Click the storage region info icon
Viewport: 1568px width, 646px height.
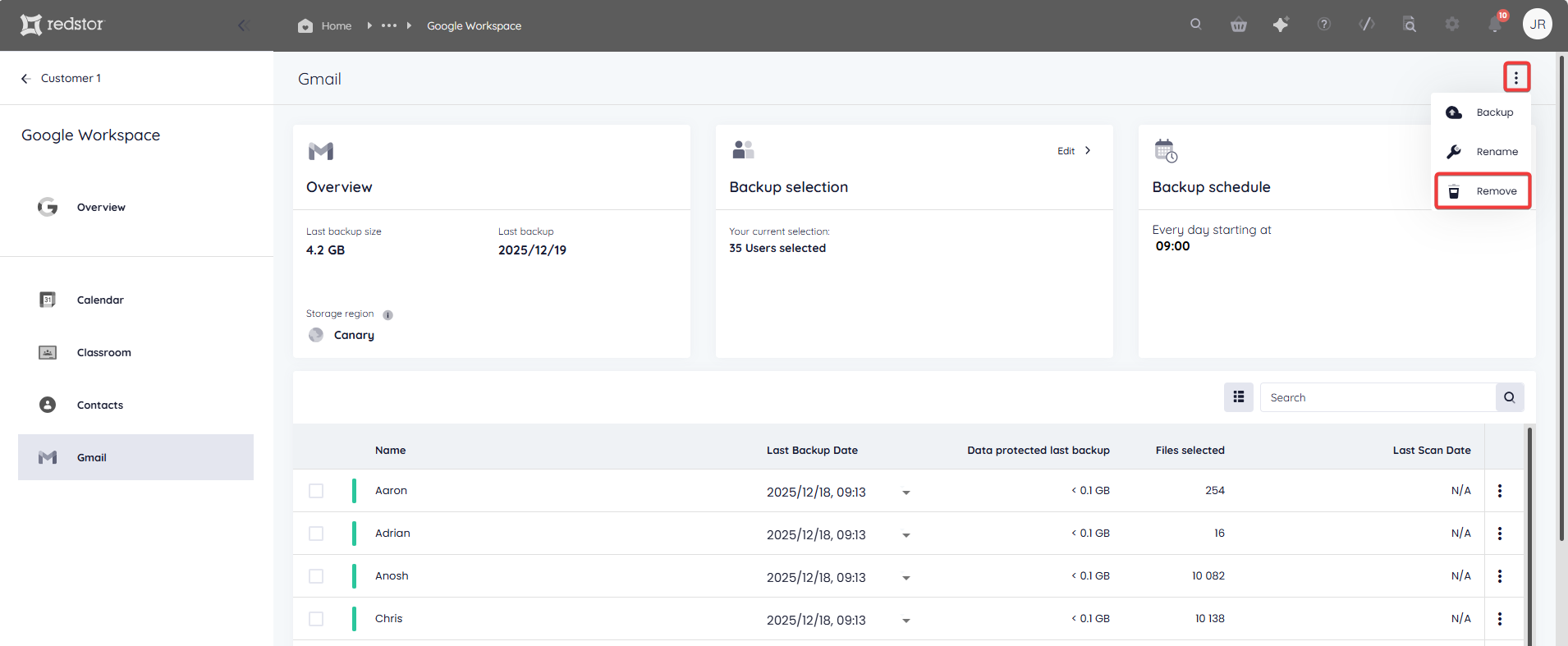387,314
